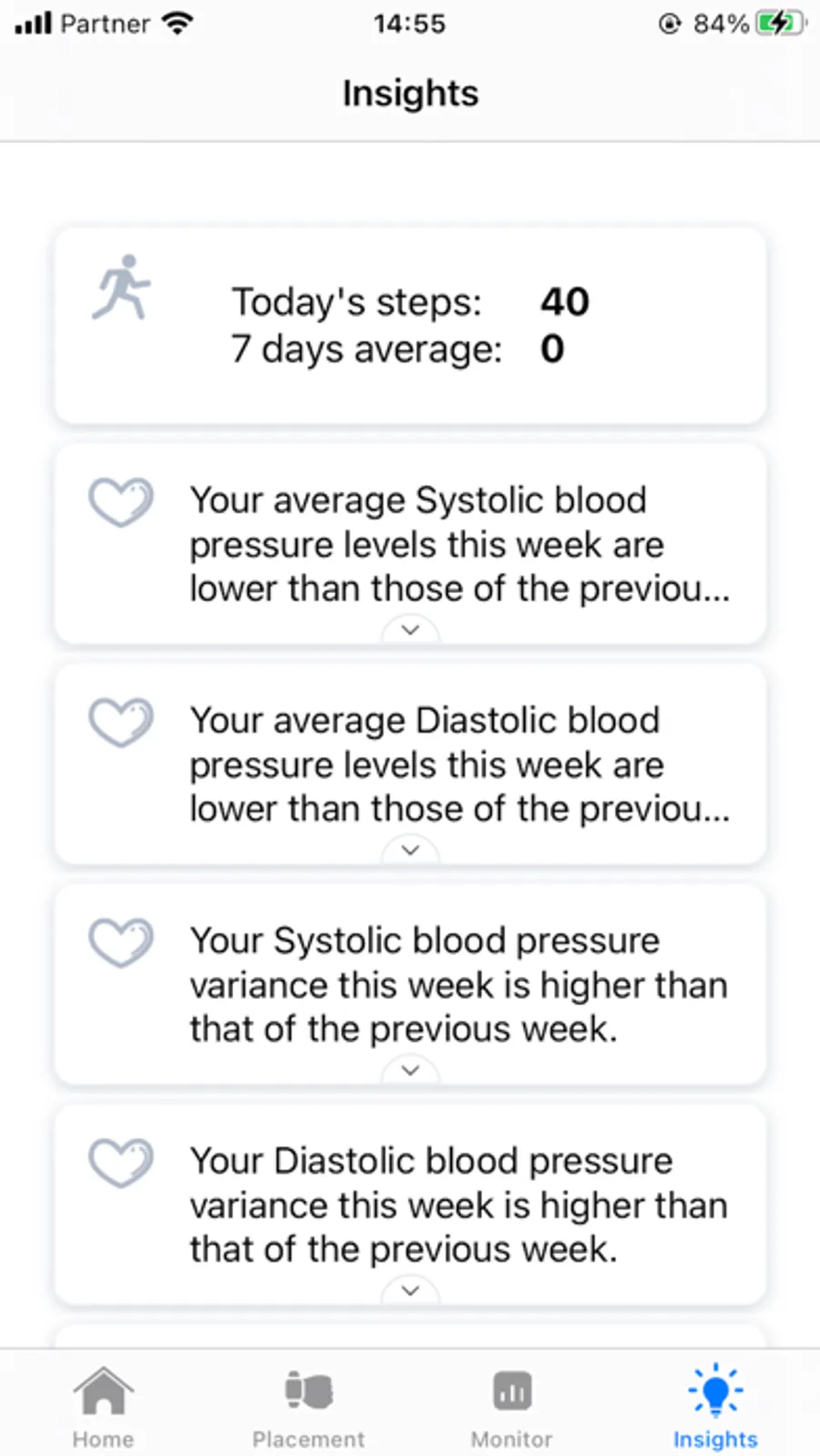Expand the average Diastolic blood pressure insight
The height and width of the screenshot is (1456, 820).
point(410,850)
